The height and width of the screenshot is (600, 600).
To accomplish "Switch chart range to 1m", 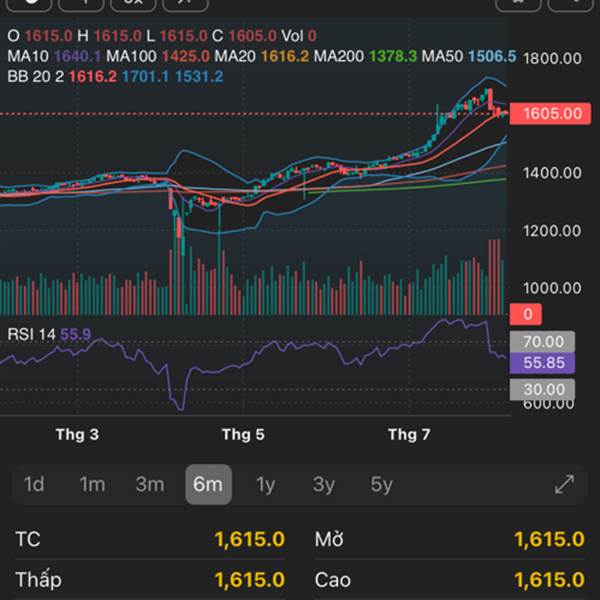I will (92, 484).
